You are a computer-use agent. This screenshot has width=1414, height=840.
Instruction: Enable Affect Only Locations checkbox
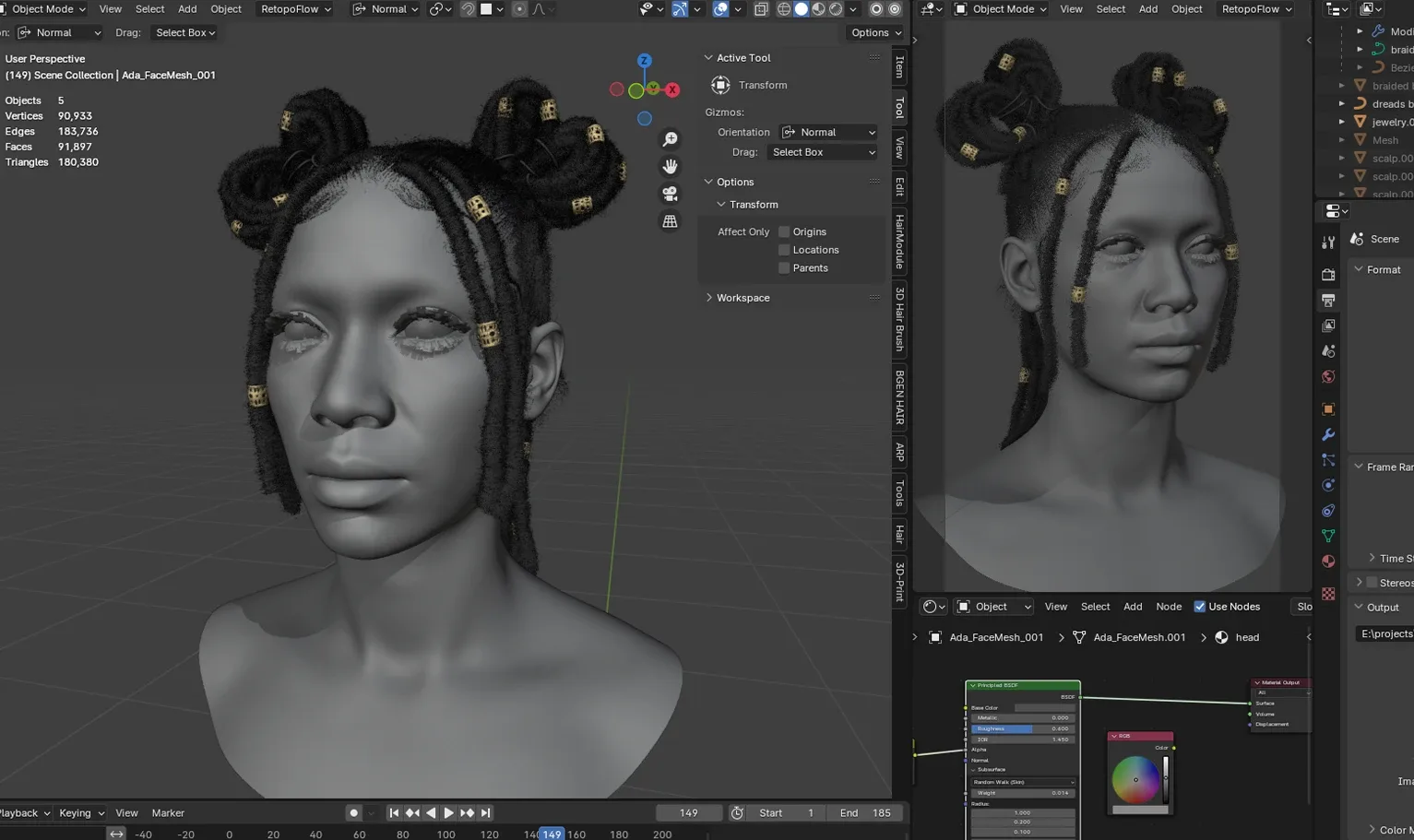pos(784,250)
